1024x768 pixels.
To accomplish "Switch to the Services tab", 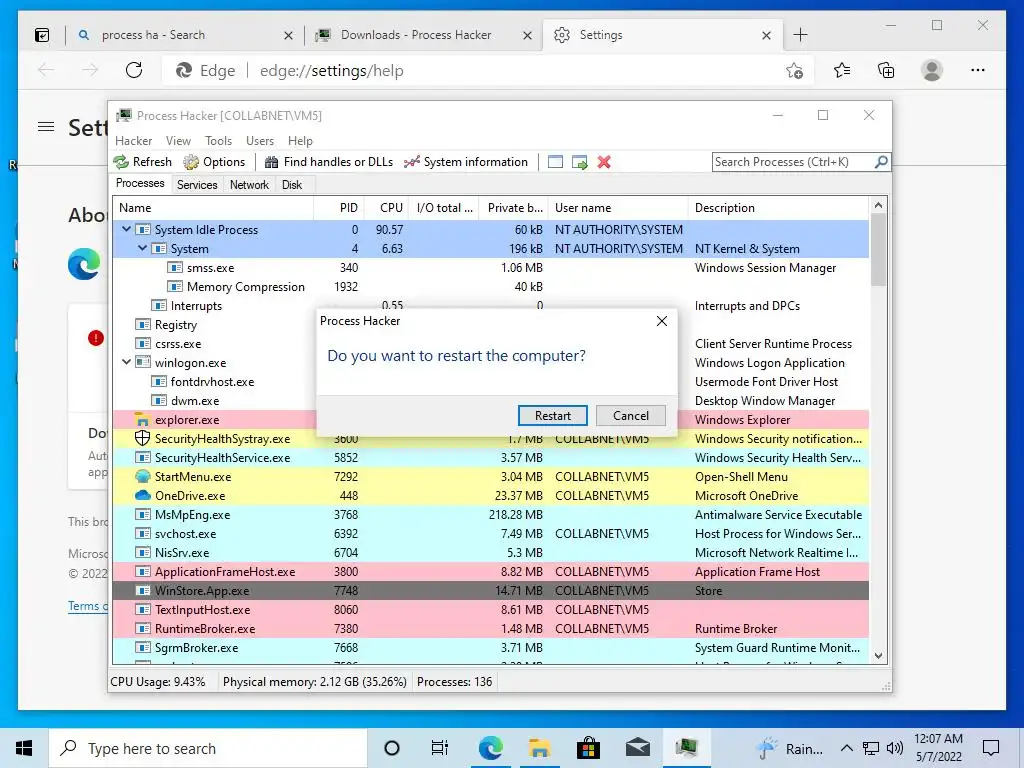I will (x=197, y=185).
